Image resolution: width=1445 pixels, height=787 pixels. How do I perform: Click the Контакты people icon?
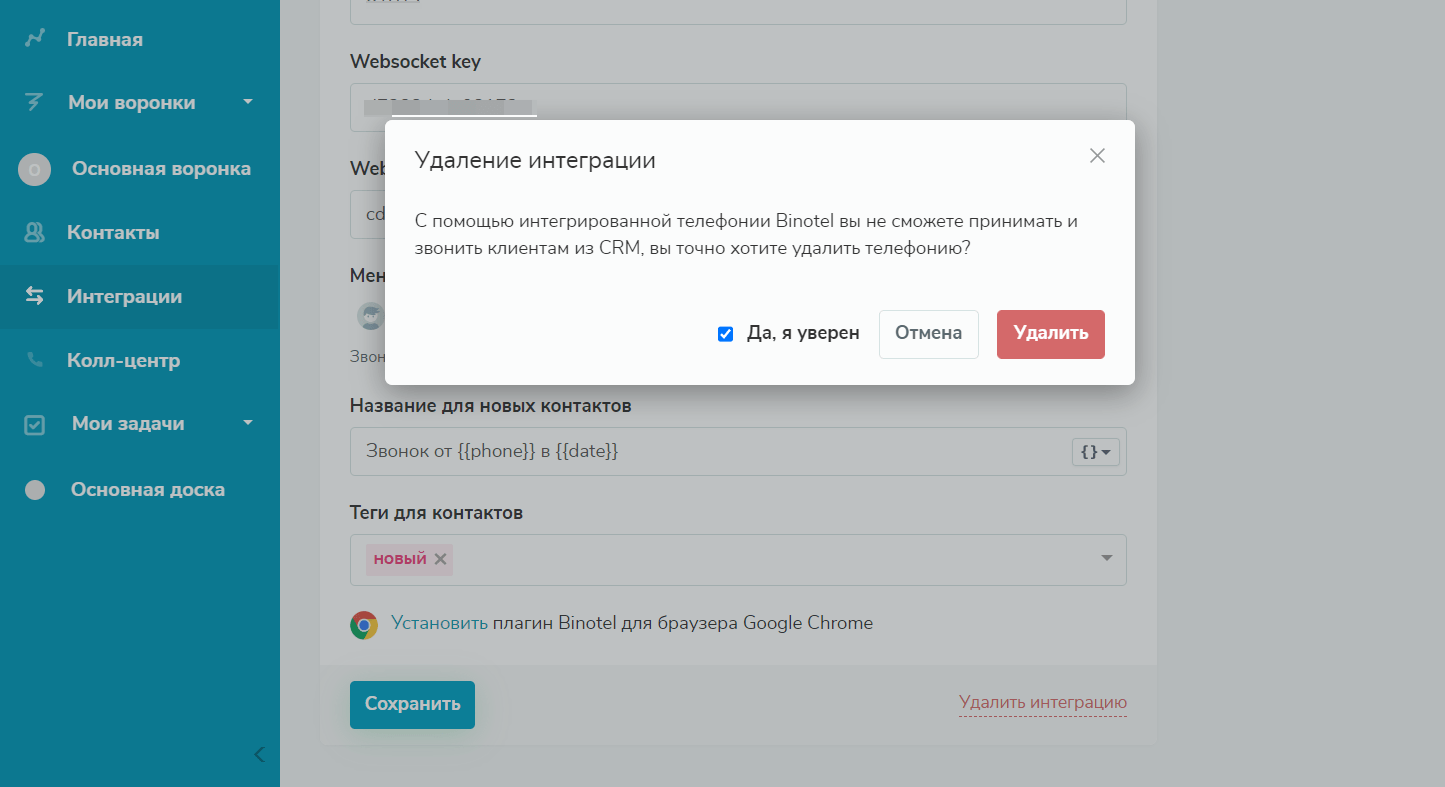[35, 233]
